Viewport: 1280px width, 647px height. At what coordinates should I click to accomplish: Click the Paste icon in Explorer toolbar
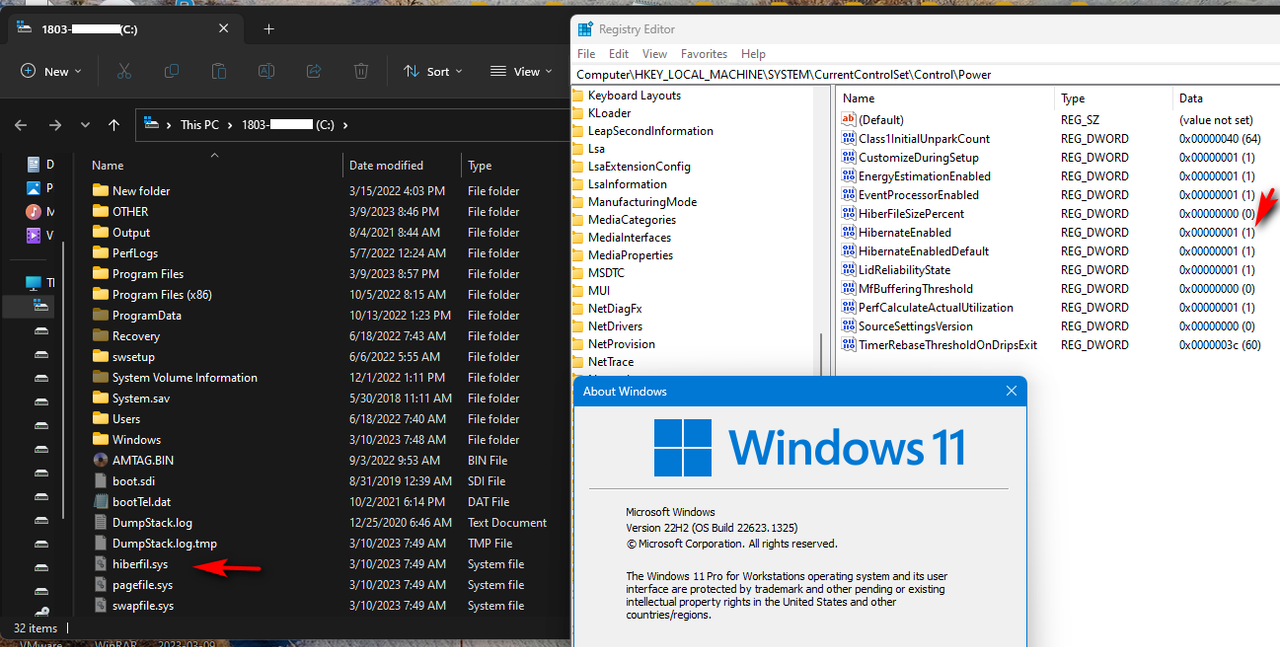pyautogui.click(x=218, y=71)
